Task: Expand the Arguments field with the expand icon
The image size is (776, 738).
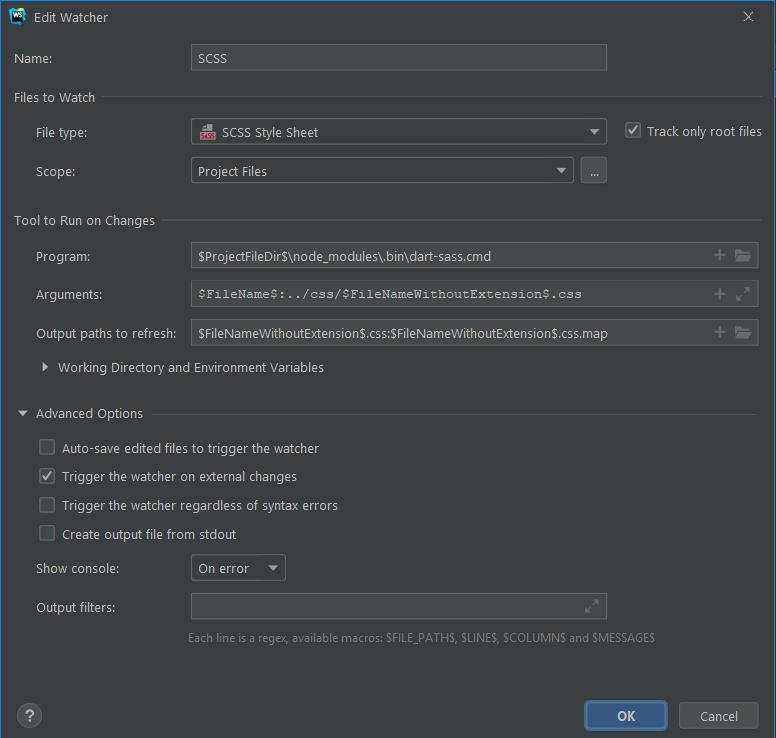Action: 742,294
